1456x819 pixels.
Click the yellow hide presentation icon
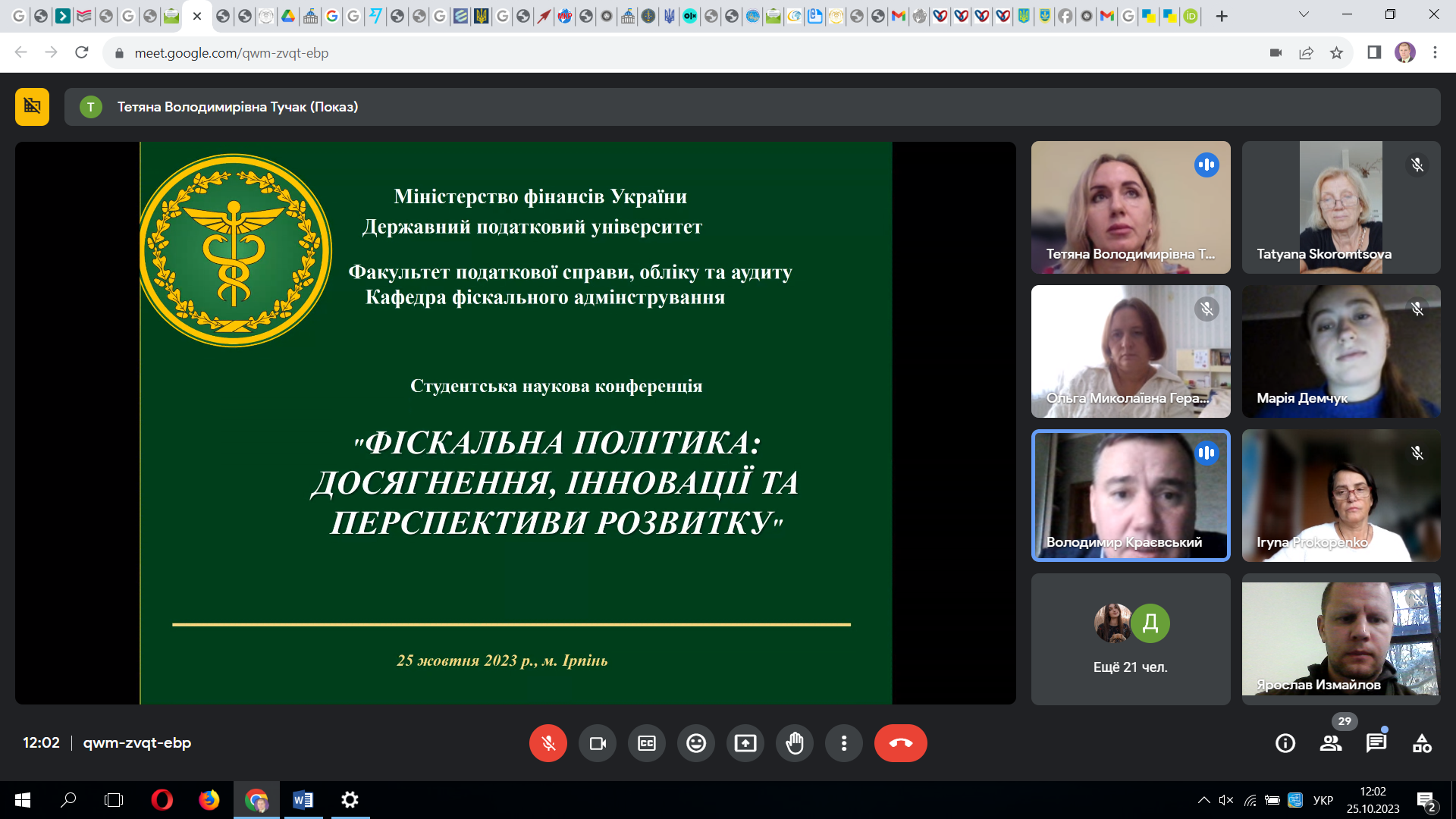coord(32,107)
